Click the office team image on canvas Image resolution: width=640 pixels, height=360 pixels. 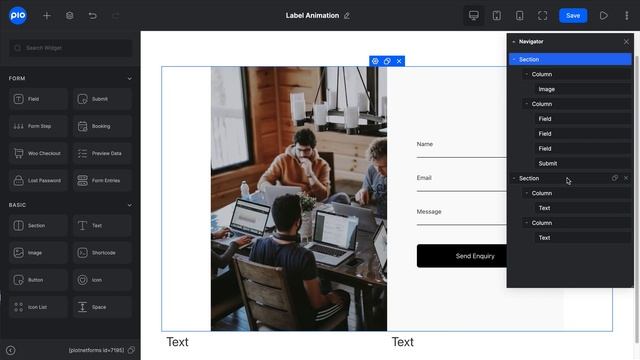[299, 198]
